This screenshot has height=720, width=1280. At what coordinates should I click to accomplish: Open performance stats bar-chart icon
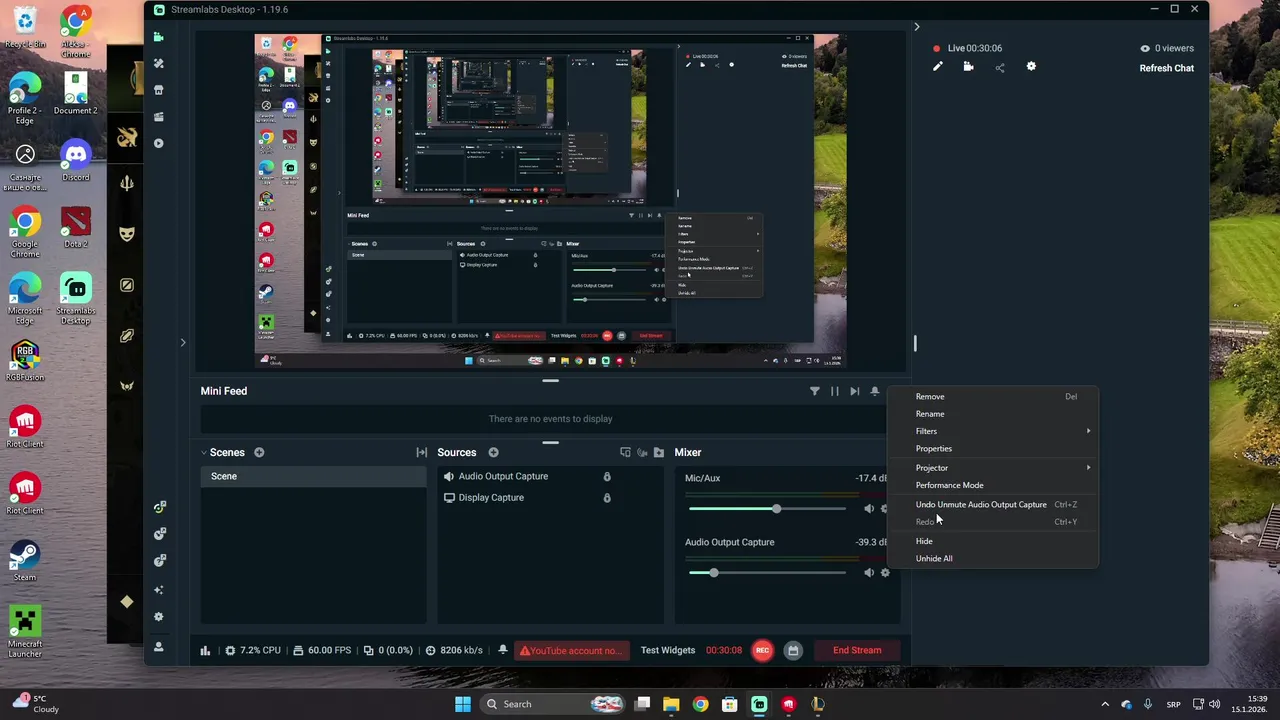(x=205, y=650)
